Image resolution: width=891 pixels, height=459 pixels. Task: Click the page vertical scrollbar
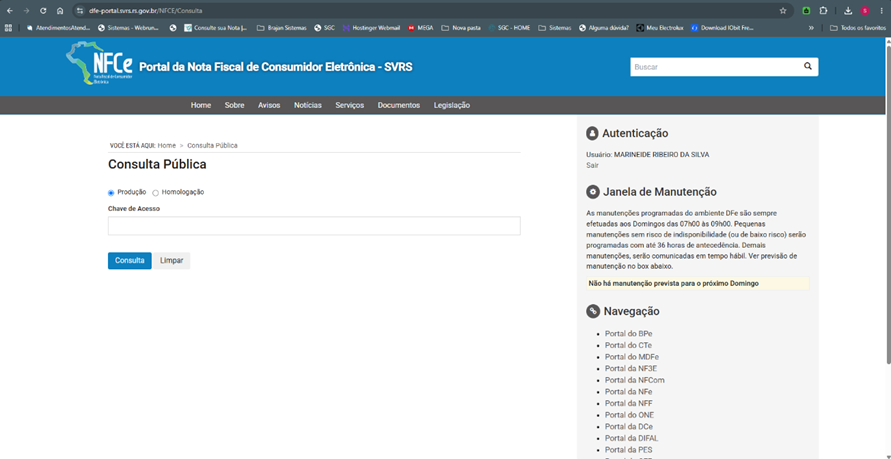pyautogui.click(x=888, y=199)
